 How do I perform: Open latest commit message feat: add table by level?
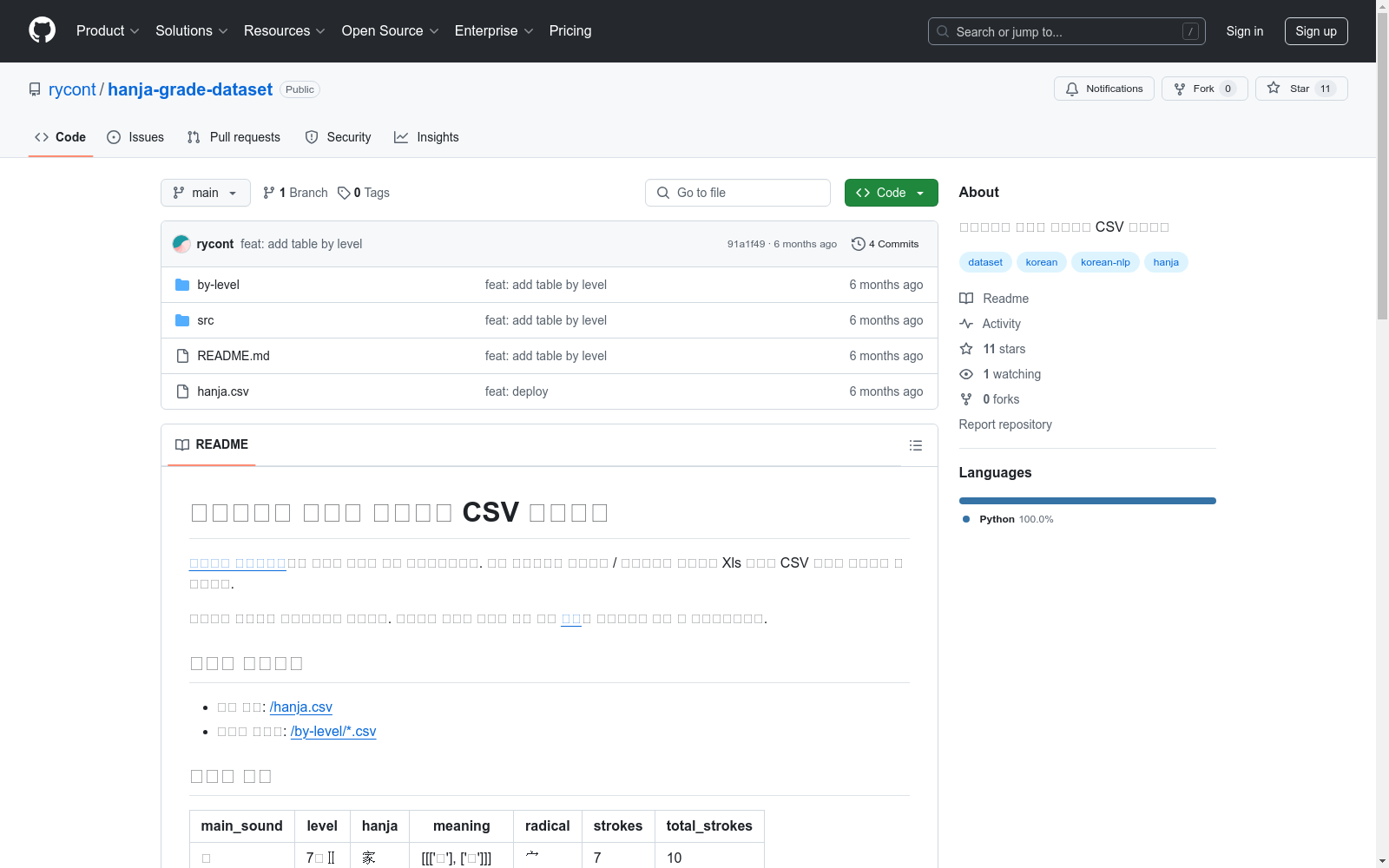coord(301,244)
